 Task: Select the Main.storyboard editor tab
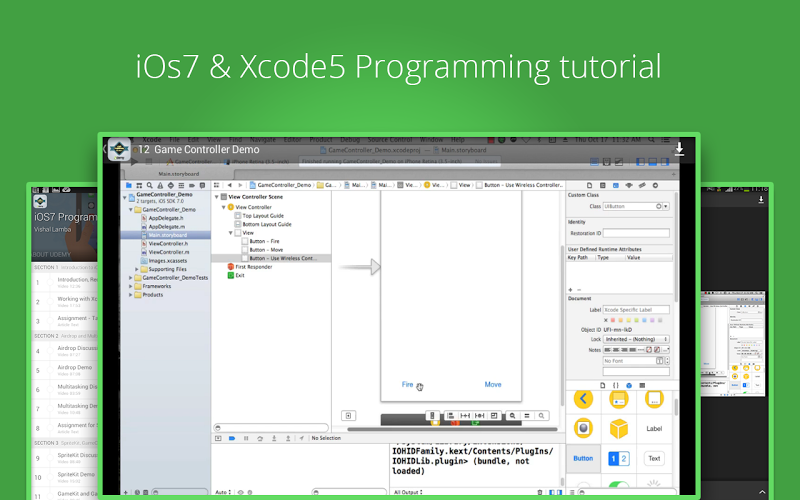[178, 174]
